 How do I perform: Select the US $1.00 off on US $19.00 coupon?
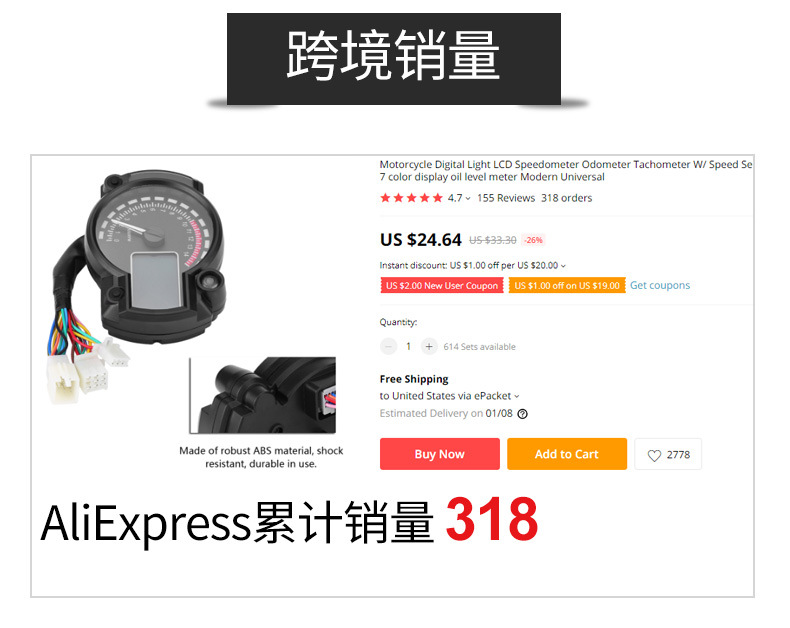click(x=567, y=285)
